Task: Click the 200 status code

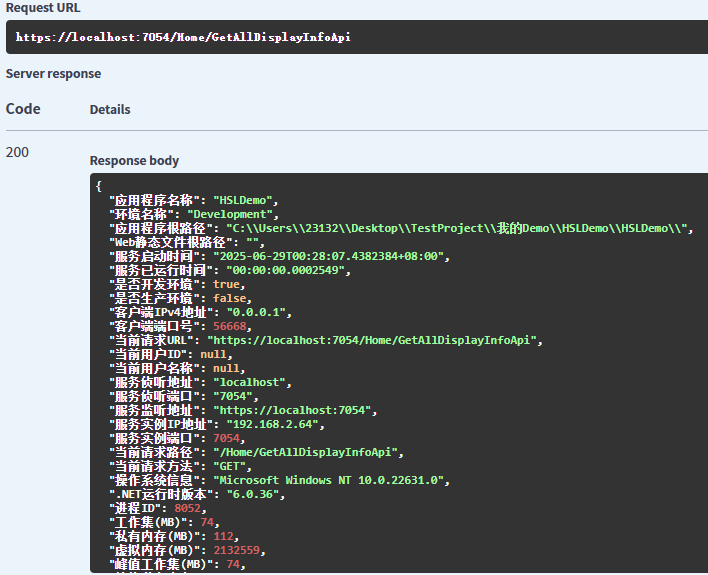Action: pos(17,152)
